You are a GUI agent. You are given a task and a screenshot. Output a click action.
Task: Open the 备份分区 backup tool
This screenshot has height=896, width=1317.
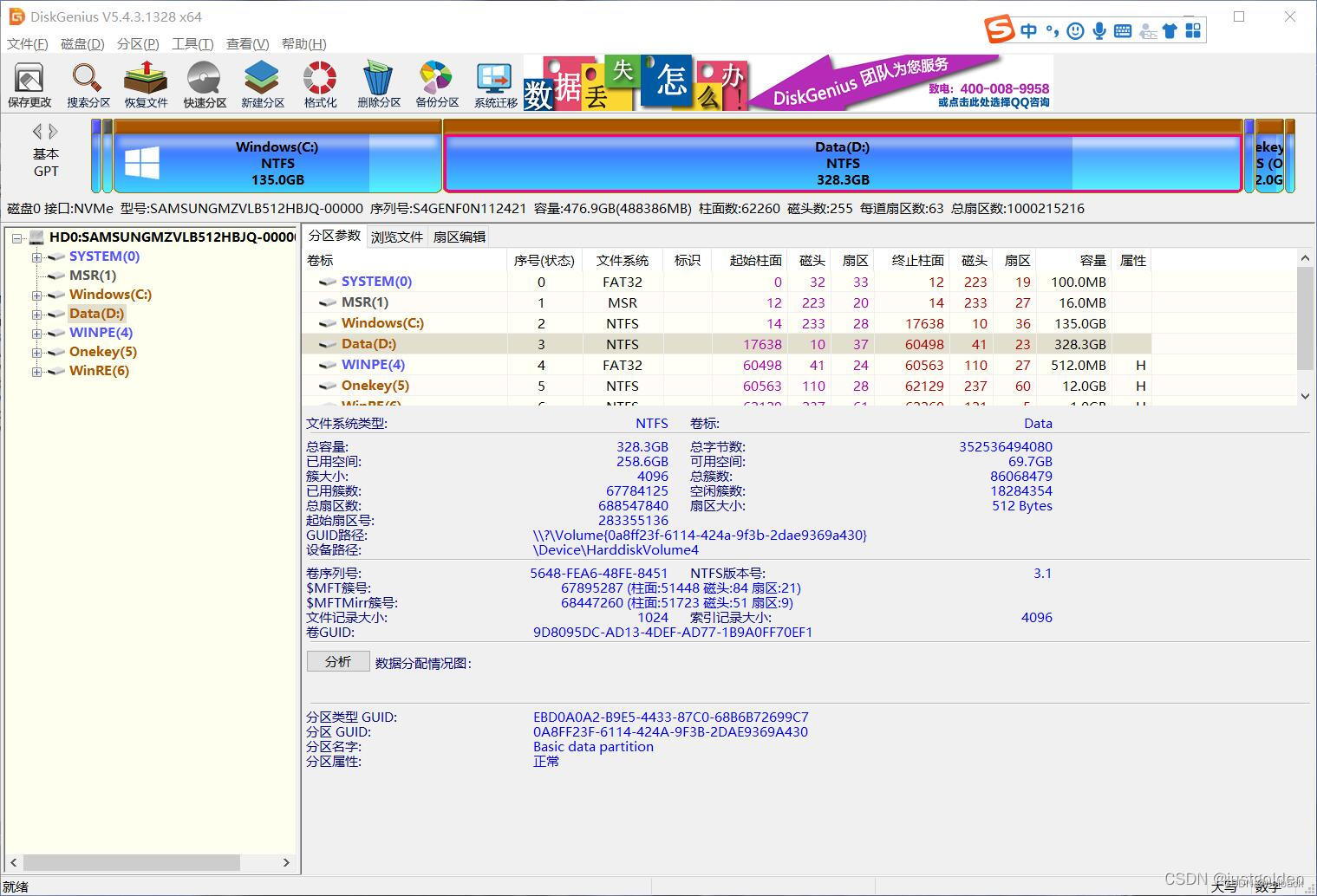(x=435, y=82)
